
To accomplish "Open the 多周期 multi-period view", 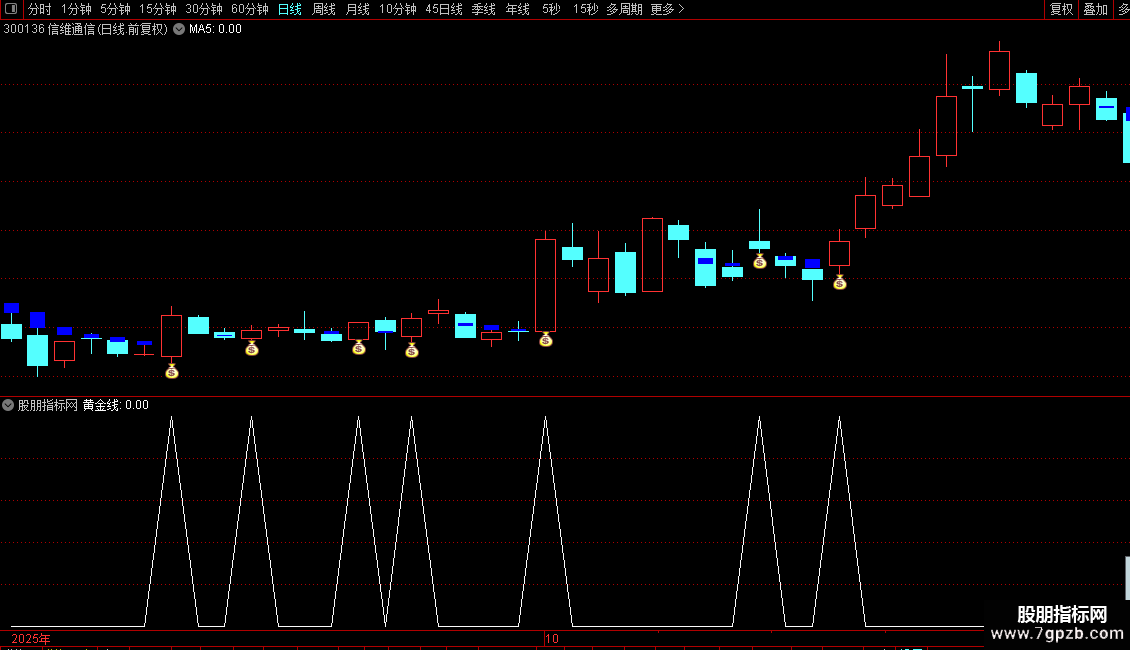I will point(624,9).
